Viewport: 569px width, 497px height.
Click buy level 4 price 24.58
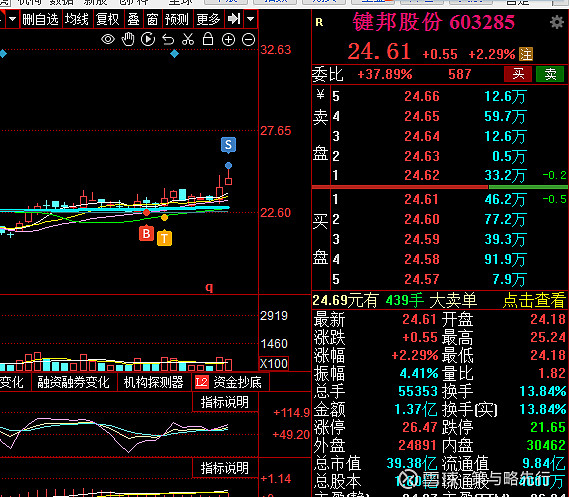[422, 259]
